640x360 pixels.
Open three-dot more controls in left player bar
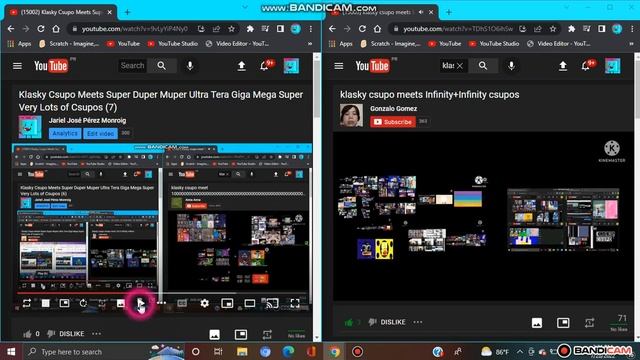(162, 303)
